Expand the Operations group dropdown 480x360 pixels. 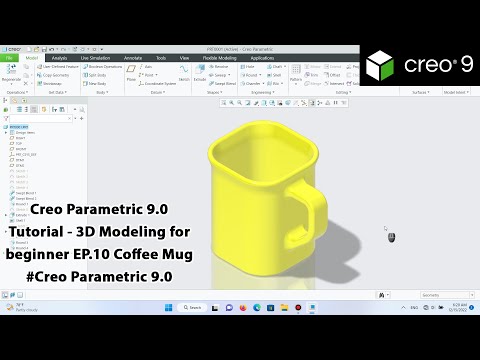[x=17, y=92]
